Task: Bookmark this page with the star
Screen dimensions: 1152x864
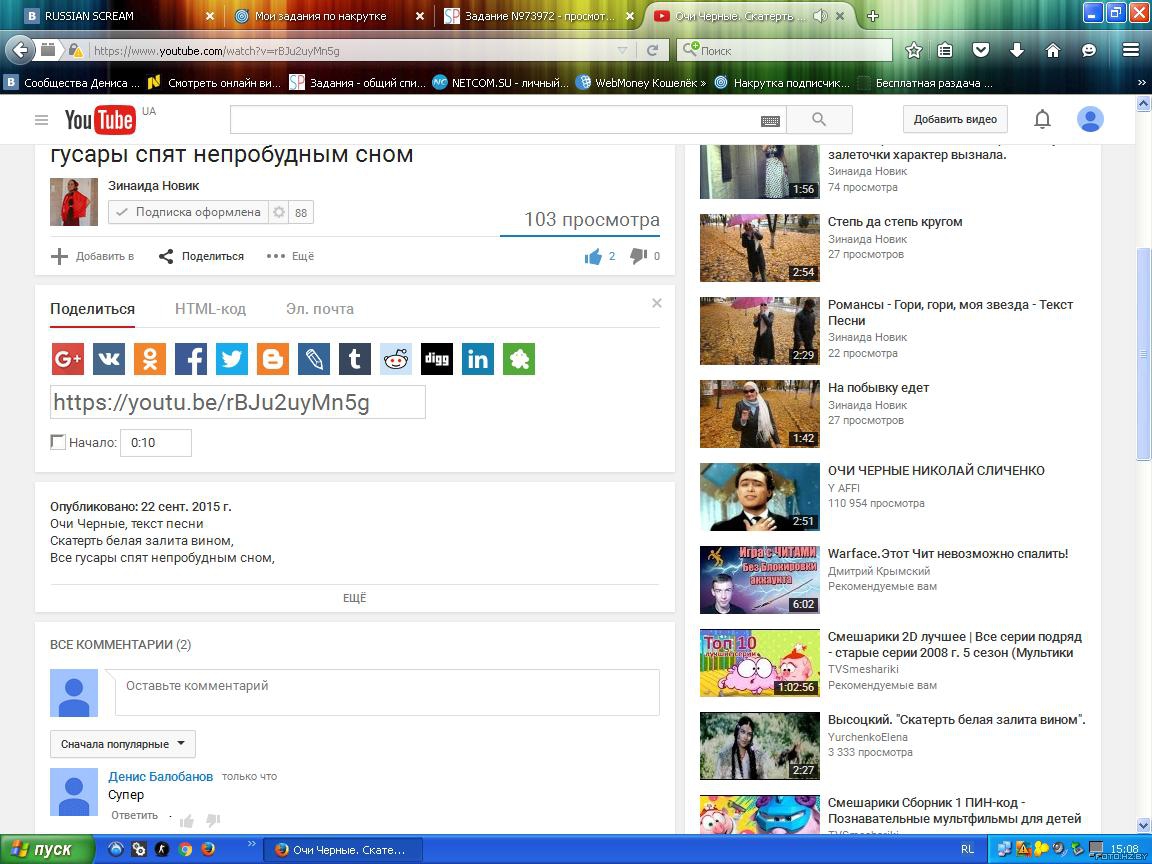Action: [x=914, y=50]
